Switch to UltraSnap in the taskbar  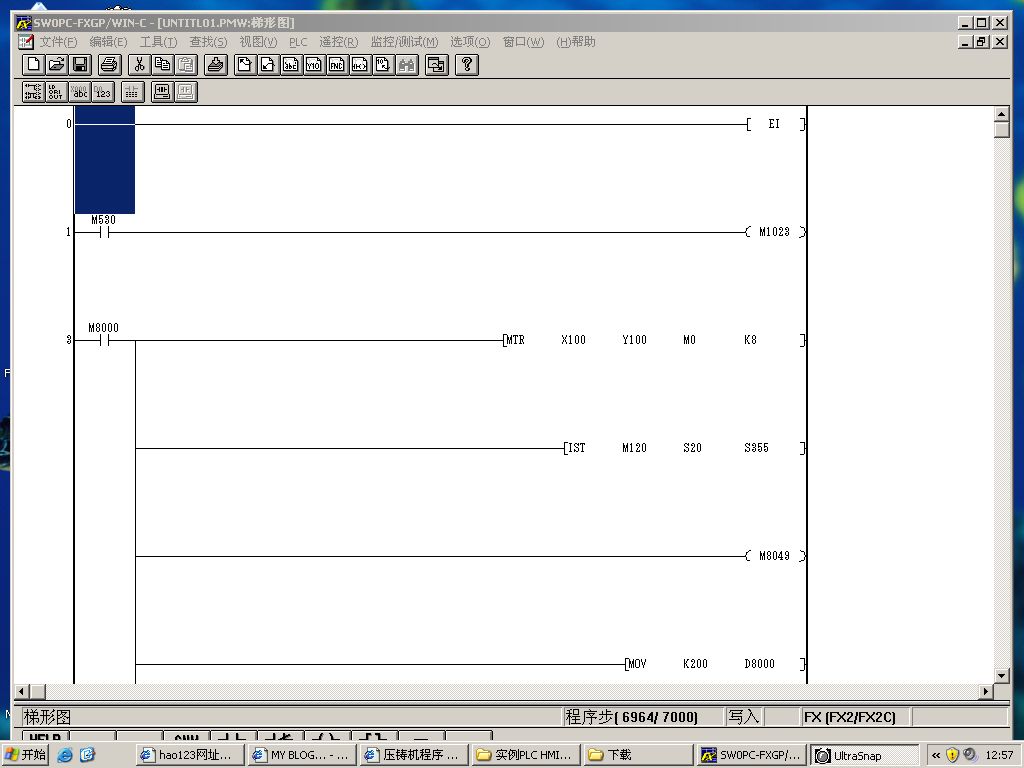coord(864,755)
